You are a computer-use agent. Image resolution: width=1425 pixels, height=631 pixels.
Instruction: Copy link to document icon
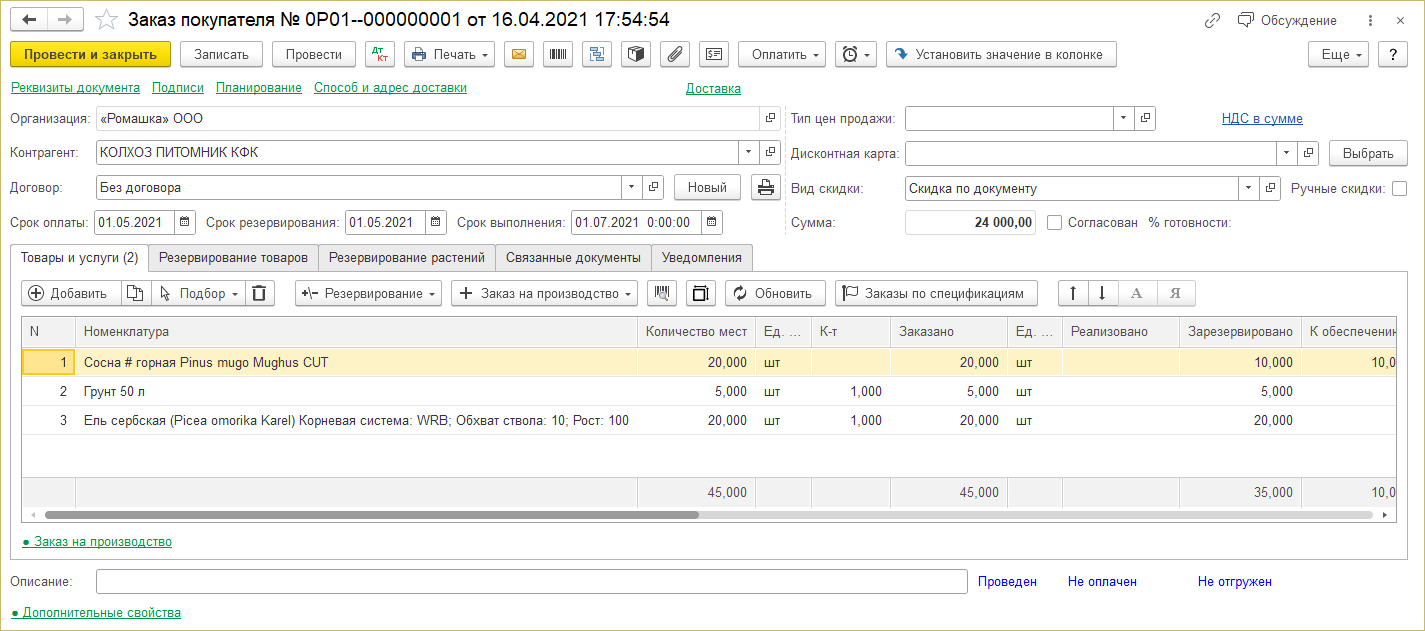(1212, 20)
